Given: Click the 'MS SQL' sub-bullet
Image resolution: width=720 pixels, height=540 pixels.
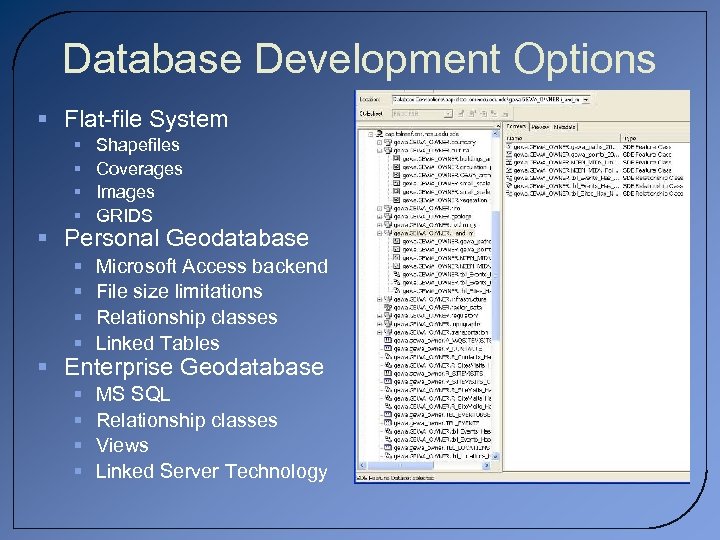Looking at the screenshot, I should click(133, 394).
